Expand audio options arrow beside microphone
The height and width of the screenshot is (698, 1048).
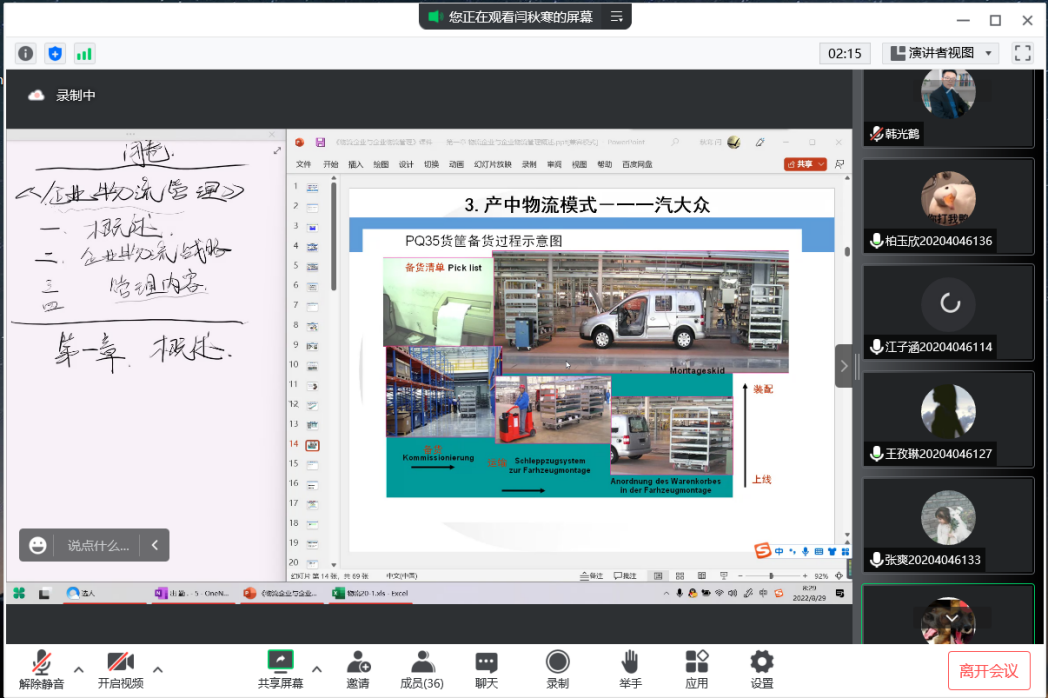(x=78, y=669)
